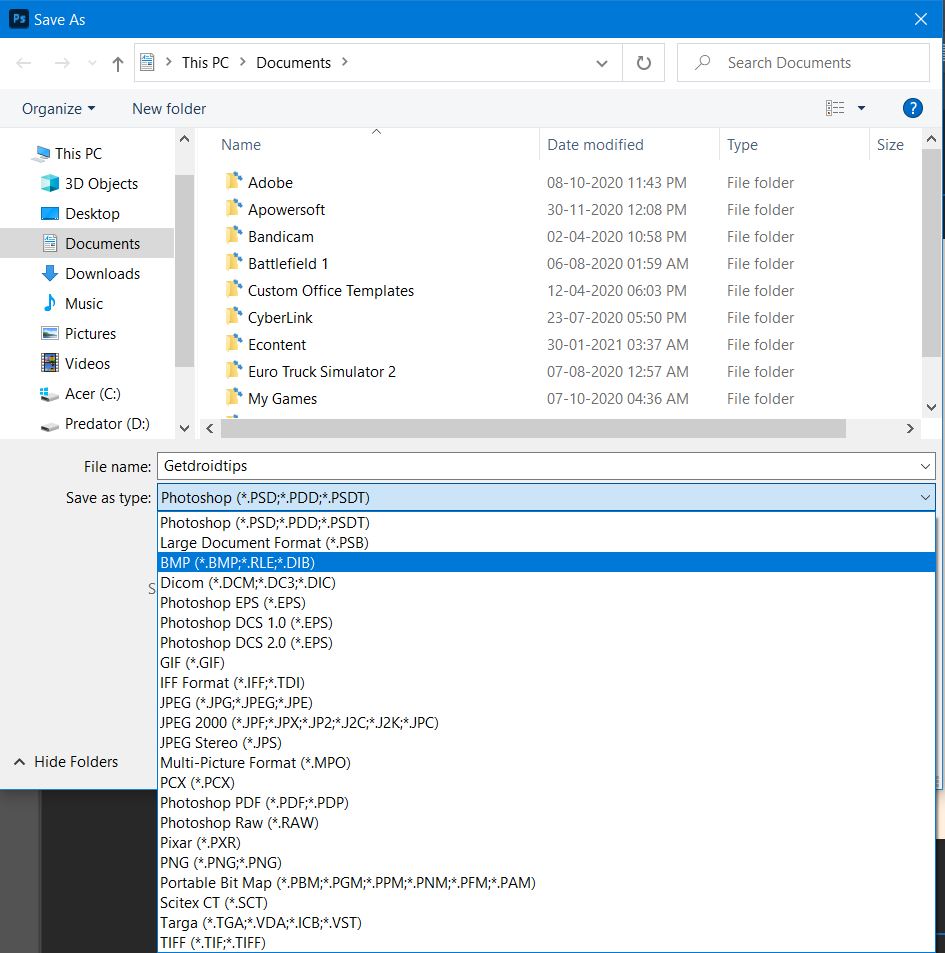945x953 pixels.
Task: Select the Battlefield 1 folder icon
Action: point(234,263)
